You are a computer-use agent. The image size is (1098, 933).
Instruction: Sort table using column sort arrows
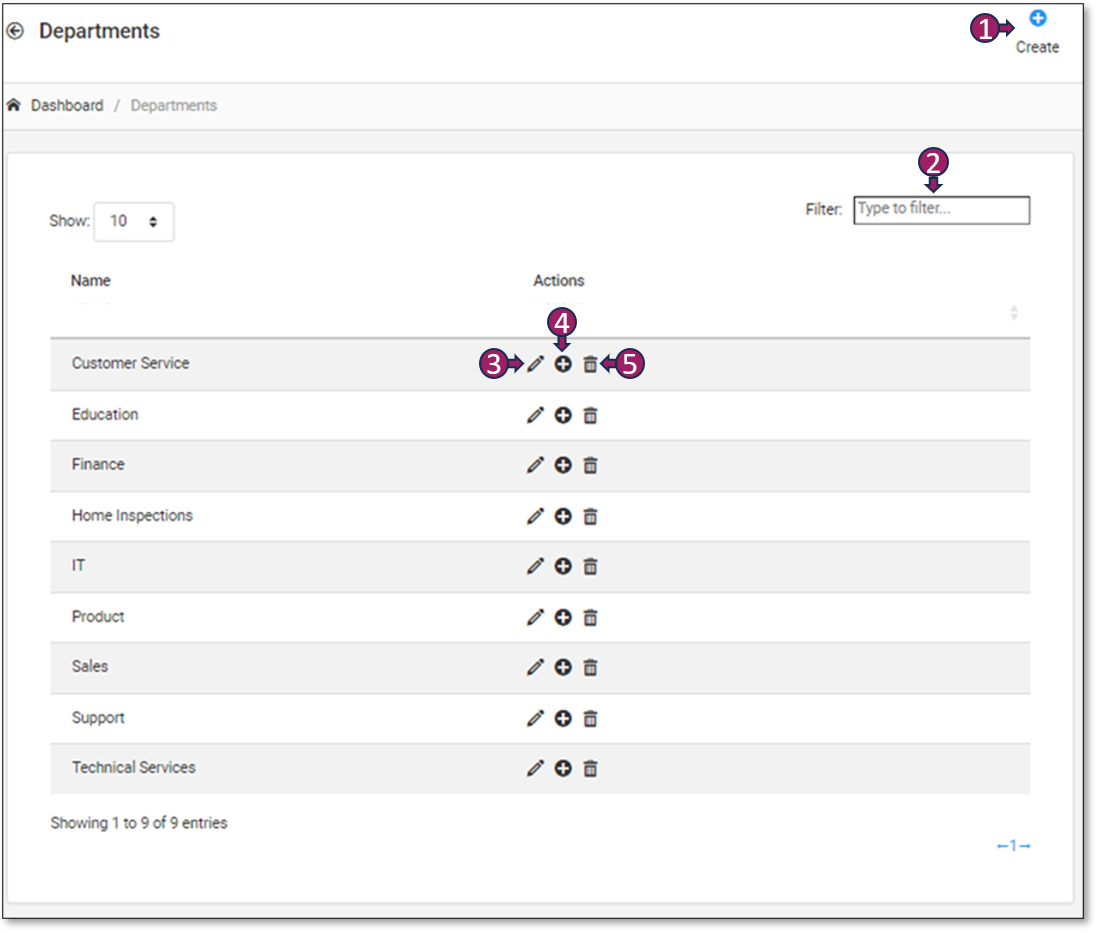[x=1014, y=313]
